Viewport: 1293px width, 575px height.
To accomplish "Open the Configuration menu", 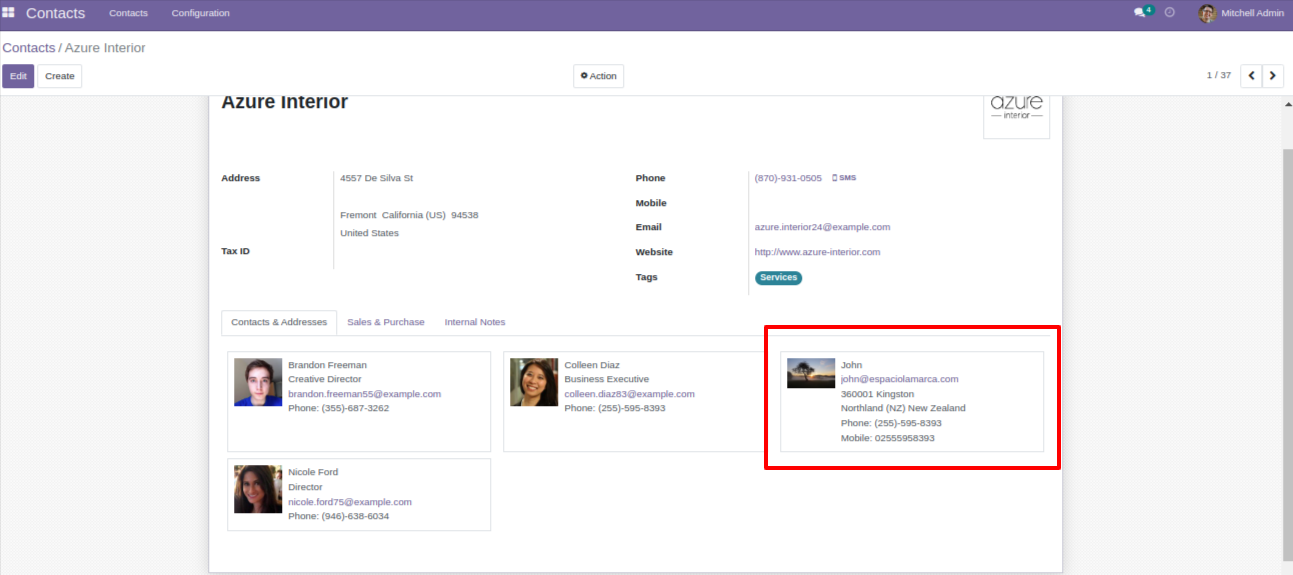I will [x=200, y=13].
